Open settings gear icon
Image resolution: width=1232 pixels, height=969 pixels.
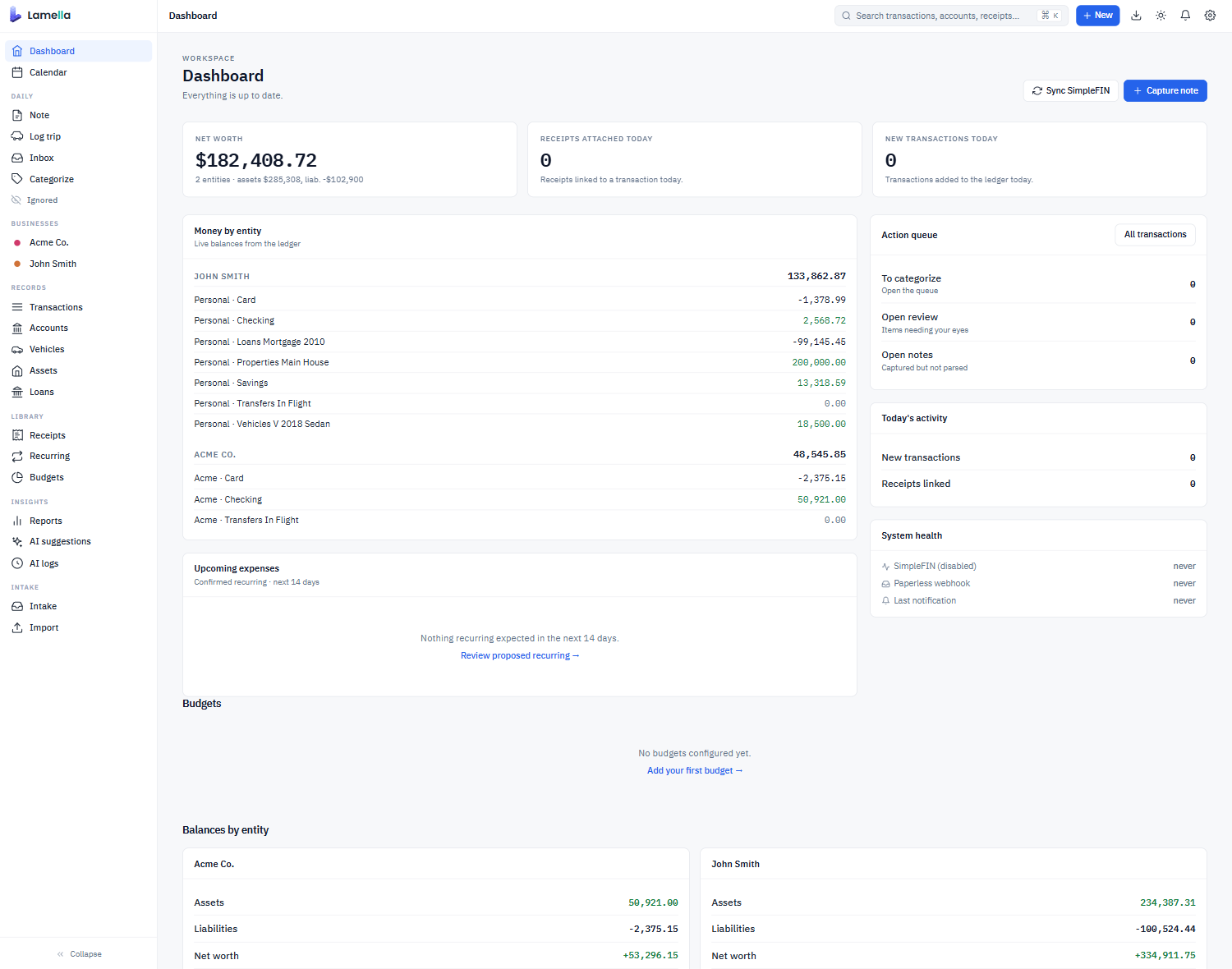(x=1210, y=16)
